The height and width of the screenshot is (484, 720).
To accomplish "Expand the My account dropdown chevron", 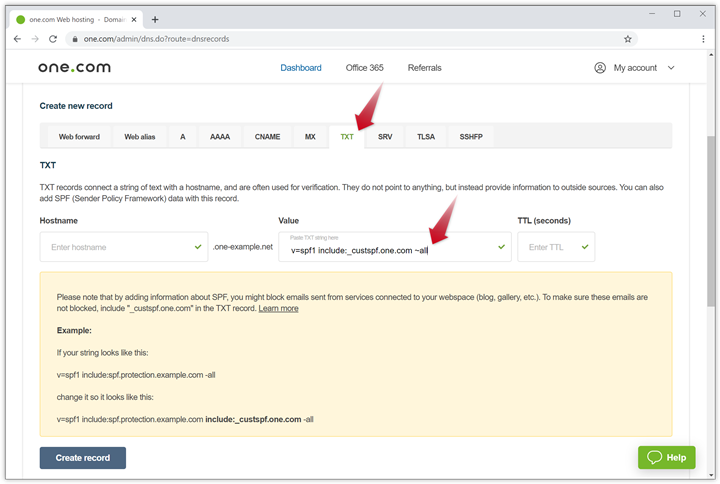I will 671,68.
